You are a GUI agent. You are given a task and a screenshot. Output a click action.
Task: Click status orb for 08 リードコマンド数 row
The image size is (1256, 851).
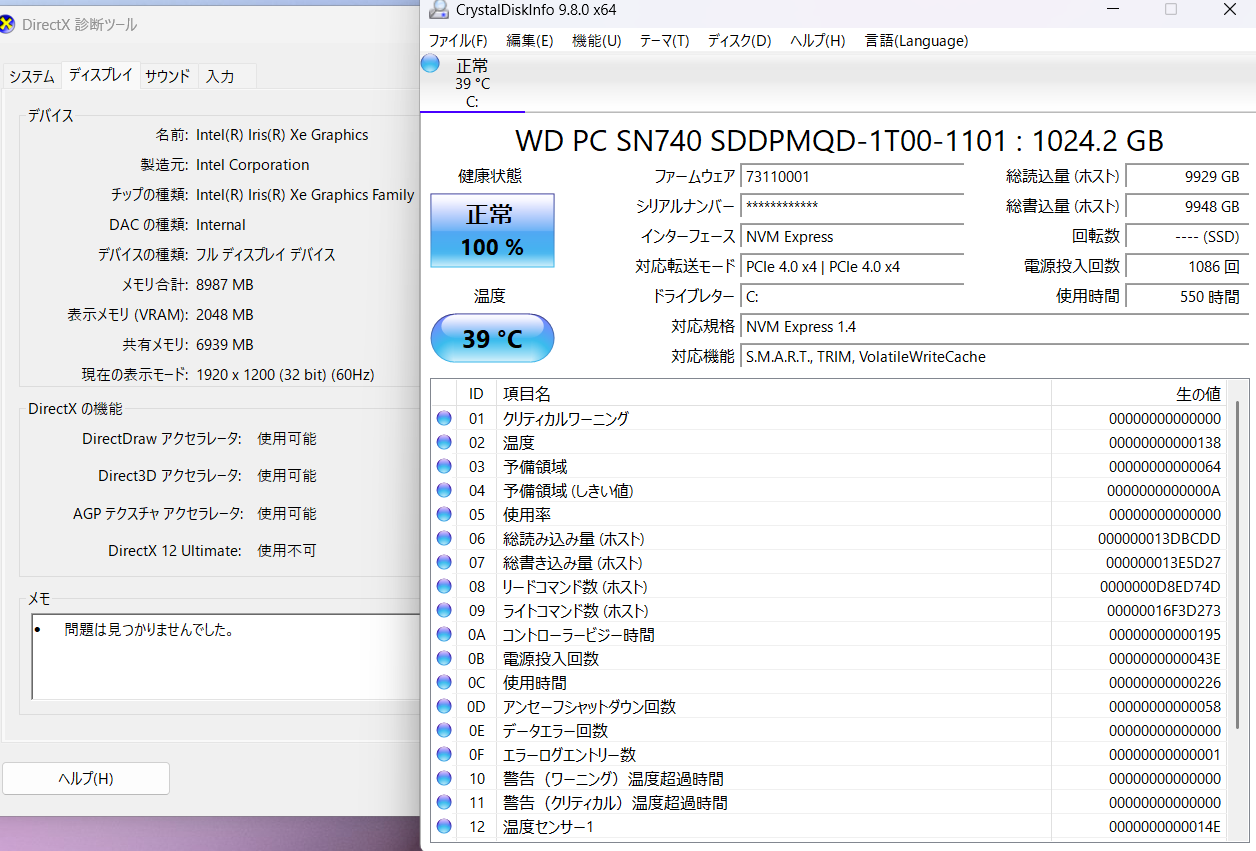444,587
